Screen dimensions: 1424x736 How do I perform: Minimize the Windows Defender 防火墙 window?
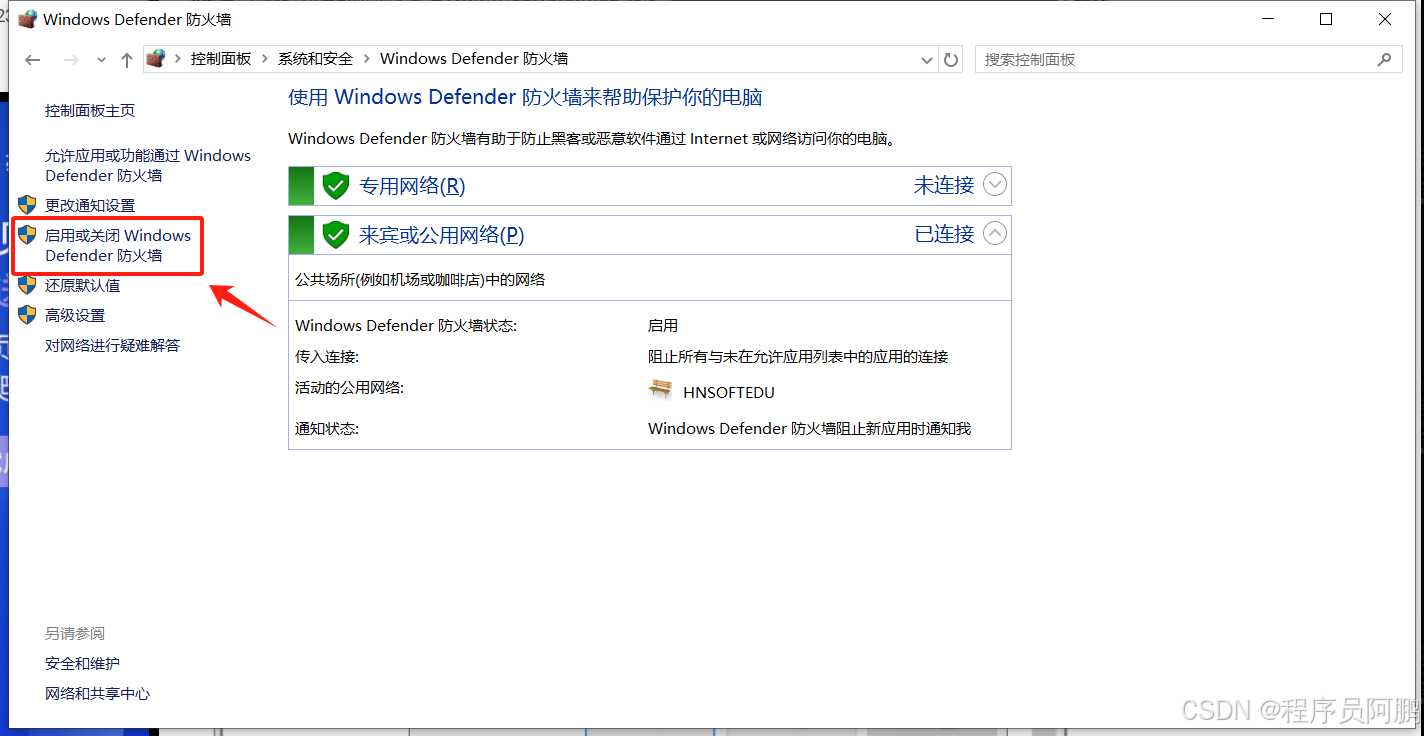(x=1268, y=19)
